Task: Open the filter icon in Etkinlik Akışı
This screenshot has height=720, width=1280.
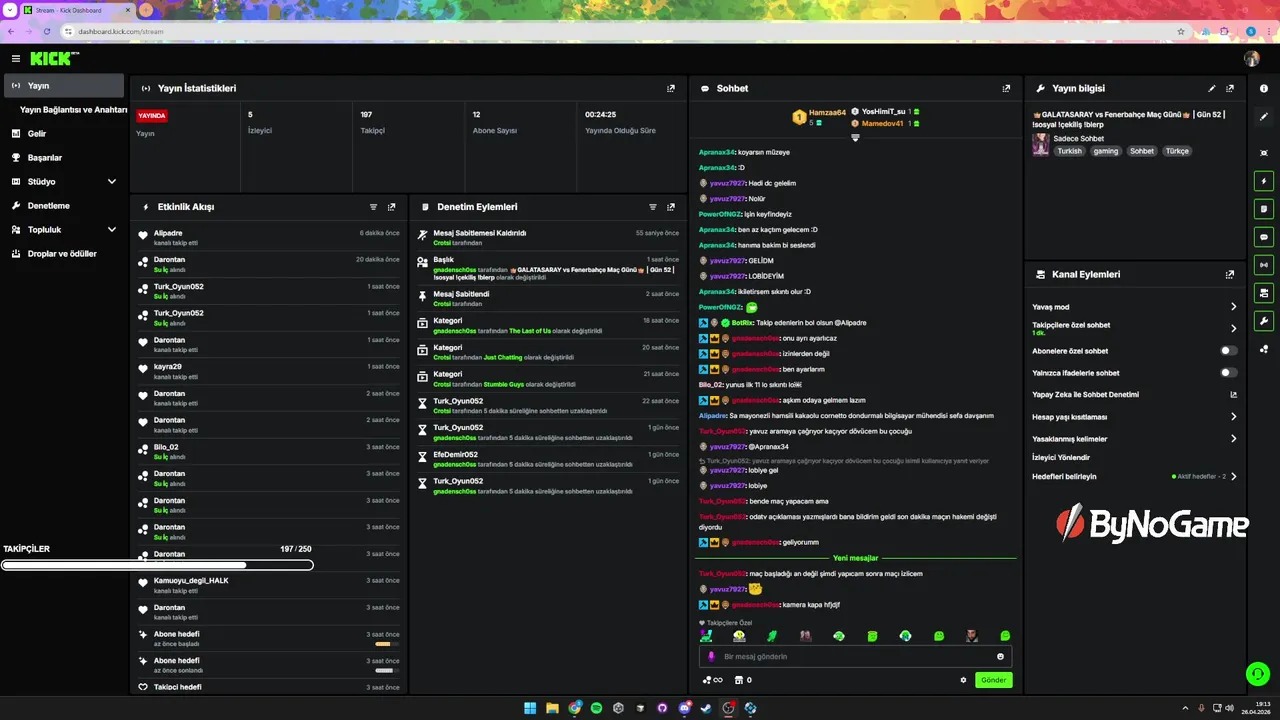Action: click(373, 207)
